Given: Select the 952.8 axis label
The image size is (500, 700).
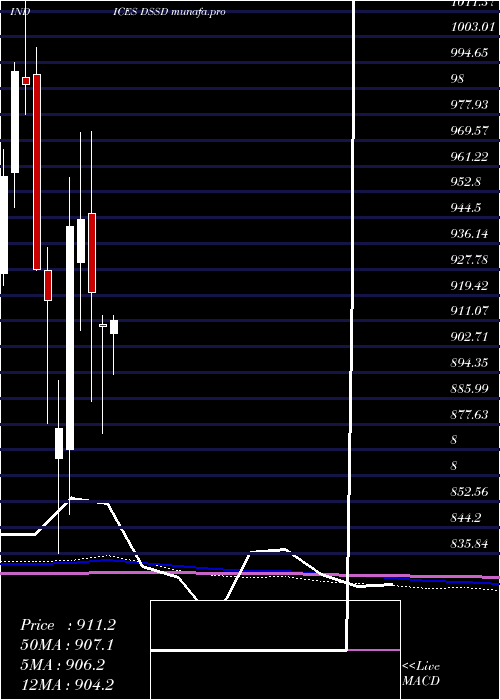Looking at the screenshot, I should coord(466,182).
